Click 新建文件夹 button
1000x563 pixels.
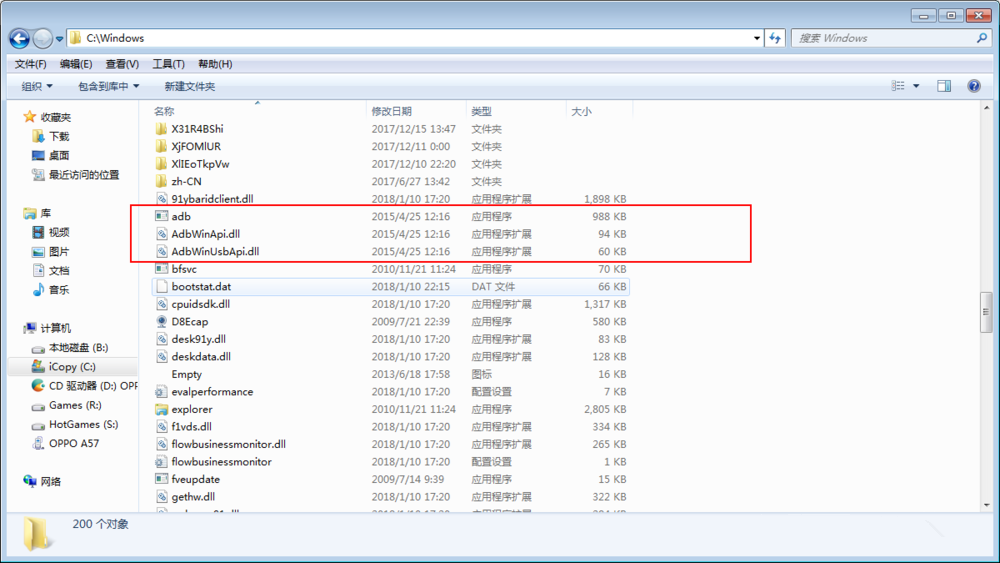click(189, 86)
